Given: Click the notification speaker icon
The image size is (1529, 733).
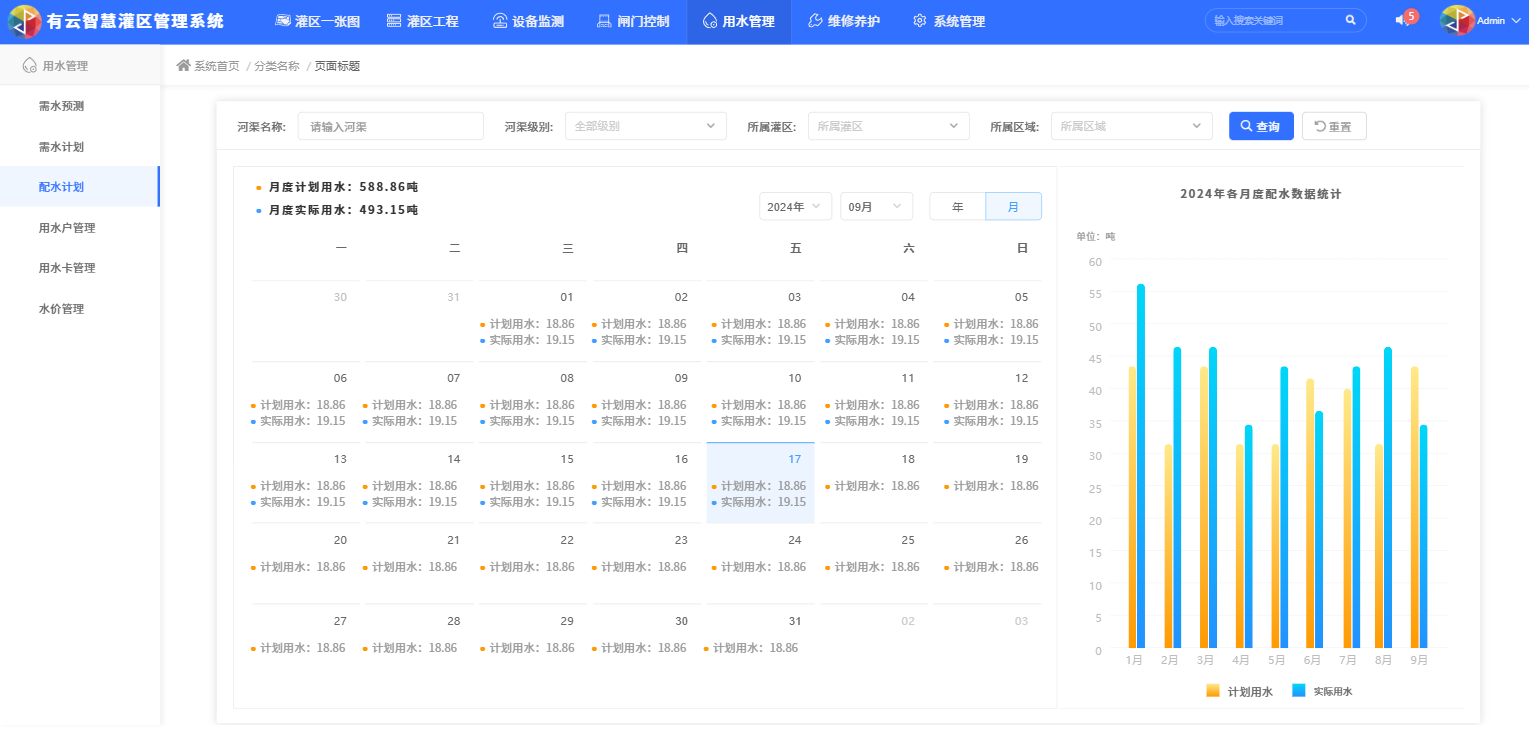Looking at the screenshot, I should [1402, 20].
